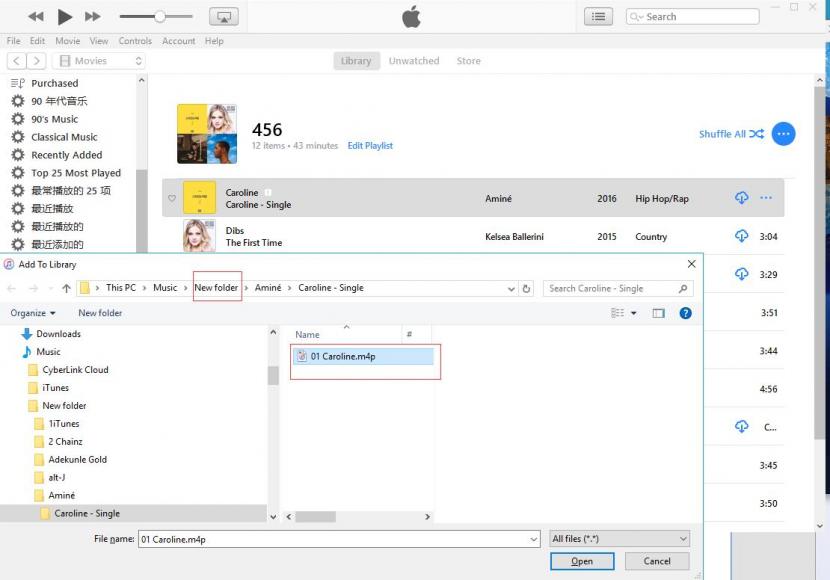Viewport: 830px width, 580px height.
Task: Open the All files type filter dropdown
Action: 620,539
